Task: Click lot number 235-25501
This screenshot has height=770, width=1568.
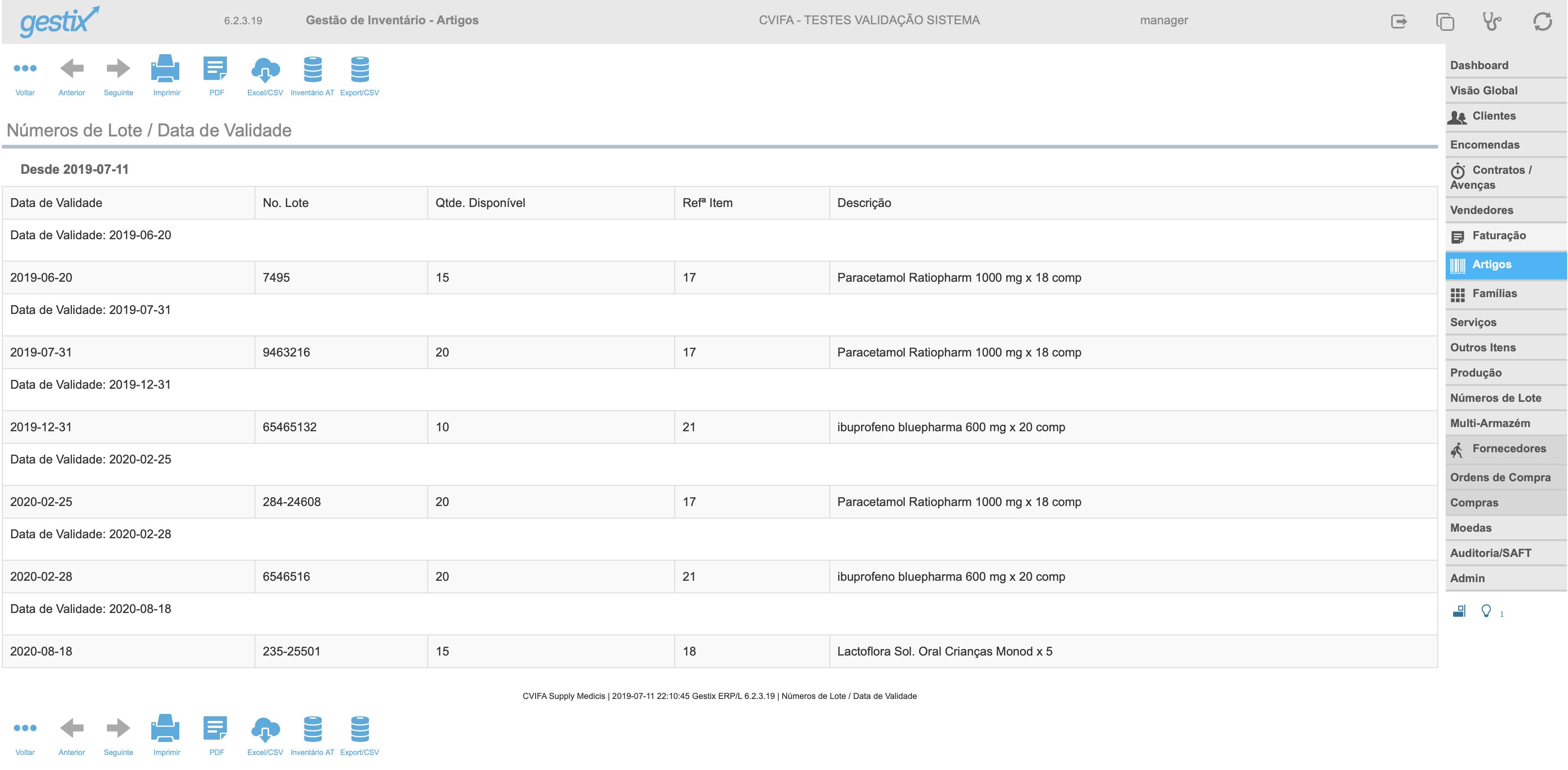Action: pyautogui.click(x=291, y=652)
